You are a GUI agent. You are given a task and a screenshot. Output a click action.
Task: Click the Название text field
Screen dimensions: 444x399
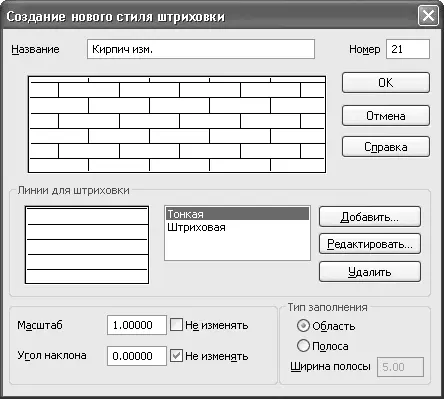(201, 49)
